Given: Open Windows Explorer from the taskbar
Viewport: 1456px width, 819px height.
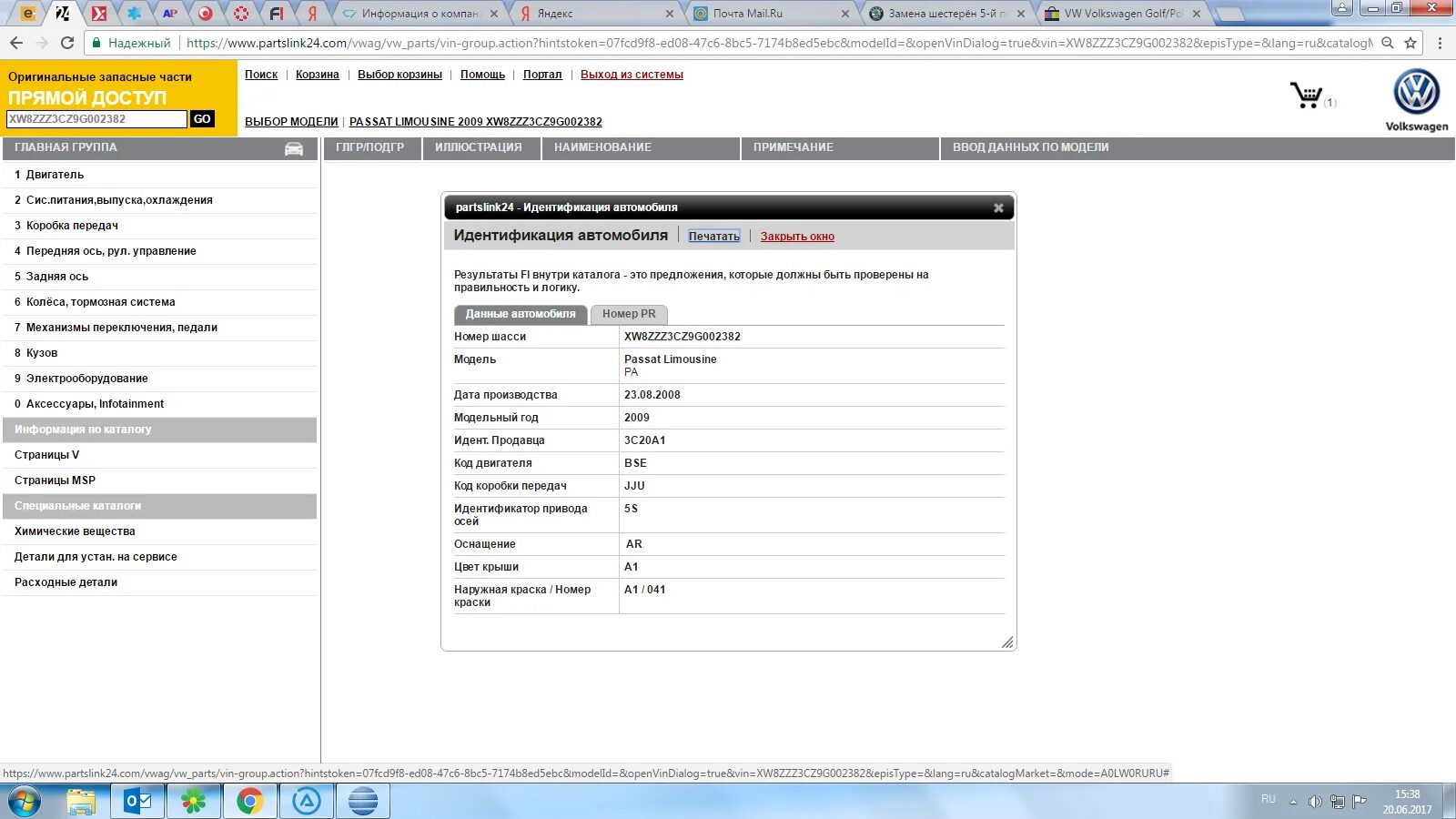Looking at the screenshot, I should coord(80,802).
